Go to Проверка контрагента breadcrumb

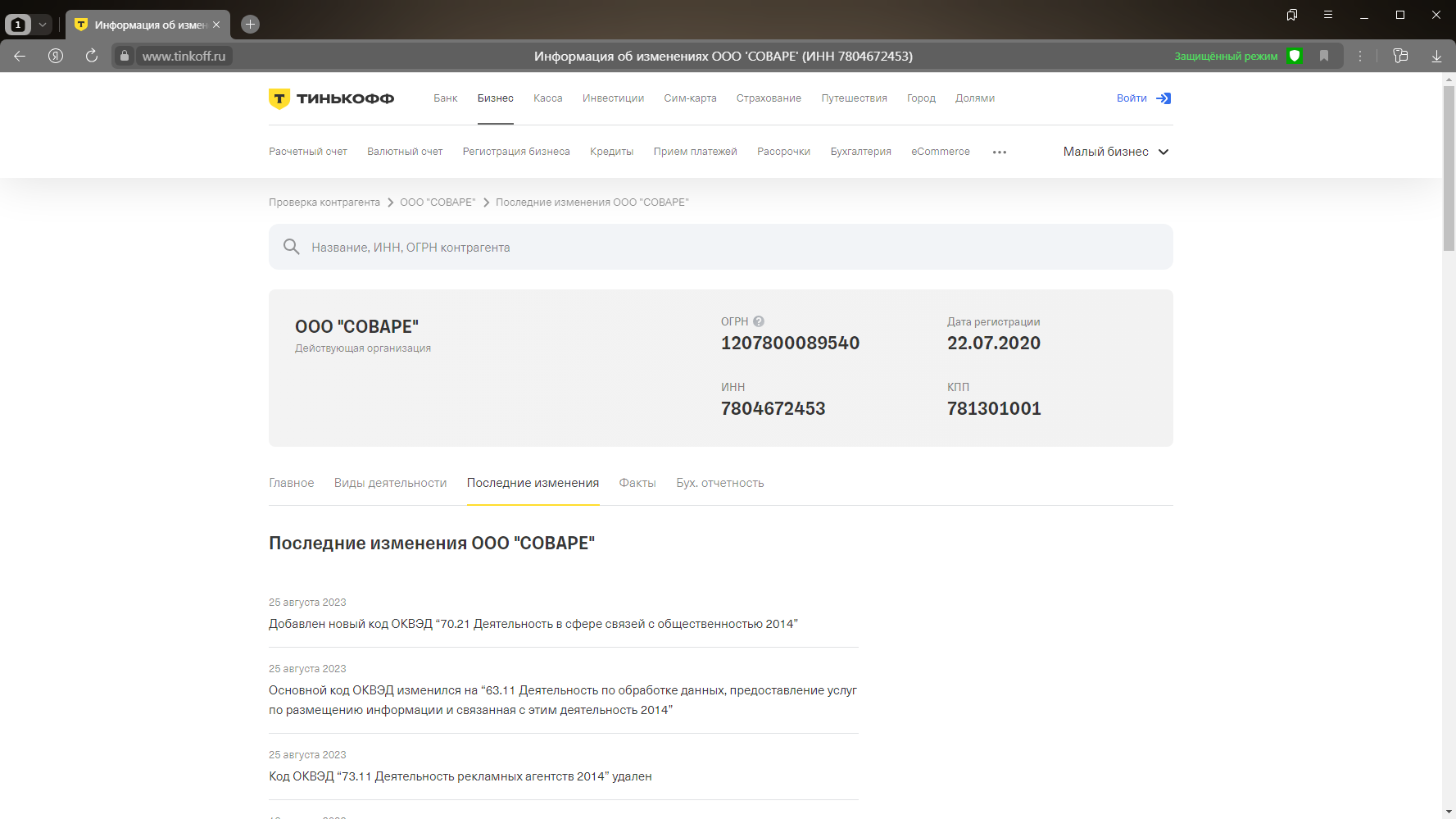(324, 202)
